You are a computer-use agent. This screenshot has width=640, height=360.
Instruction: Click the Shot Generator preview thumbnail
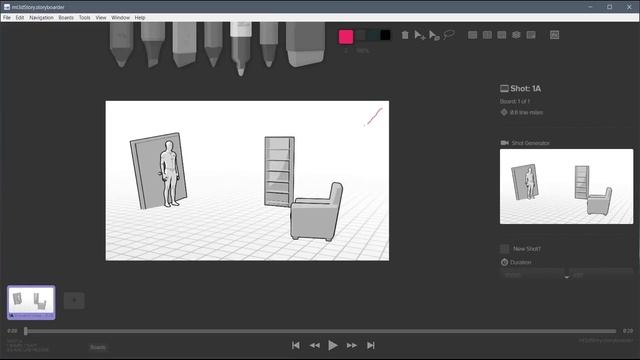tap(567, 187)
